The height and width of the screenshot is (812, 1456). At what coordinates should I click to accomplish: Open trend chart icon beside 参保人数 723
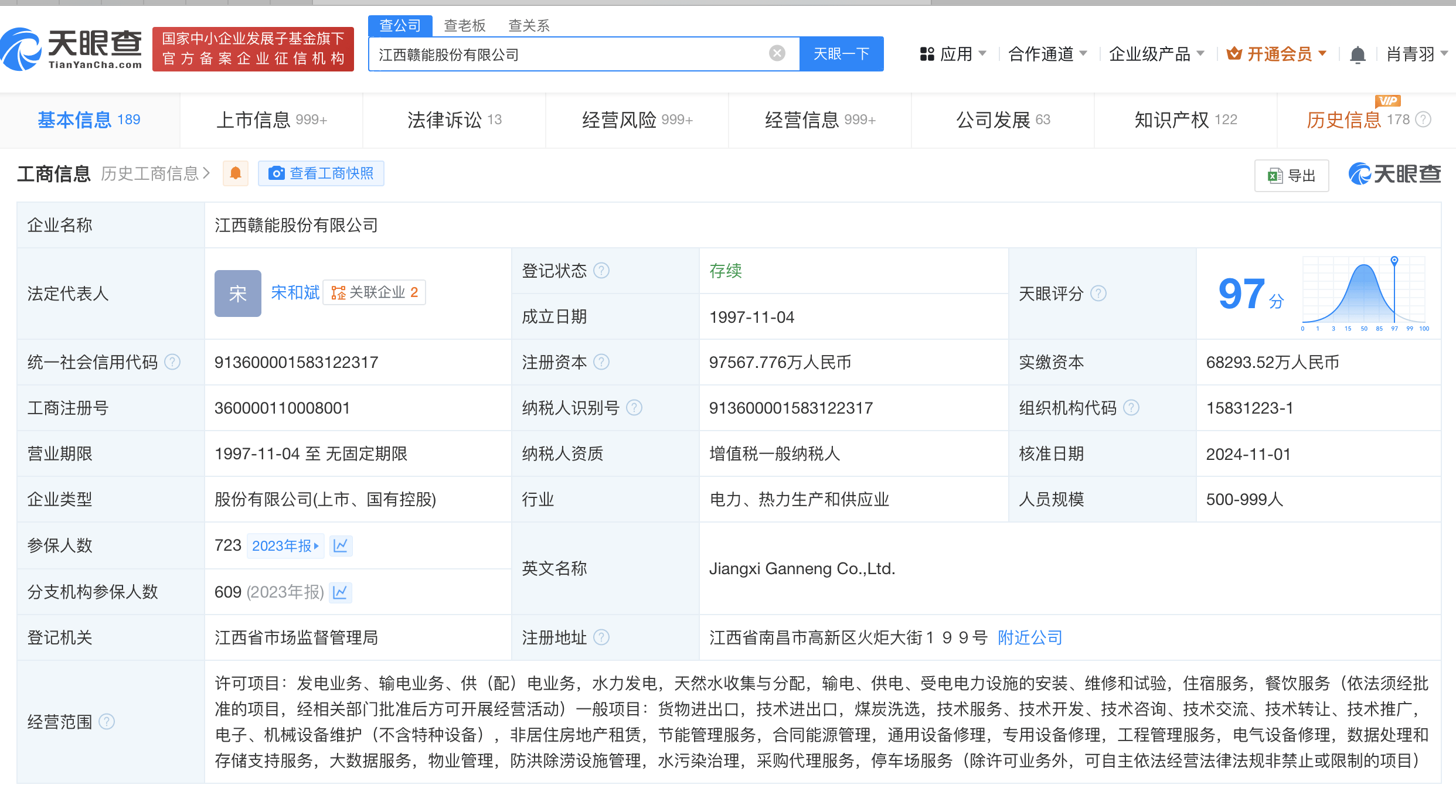click(x=341, y=545)
